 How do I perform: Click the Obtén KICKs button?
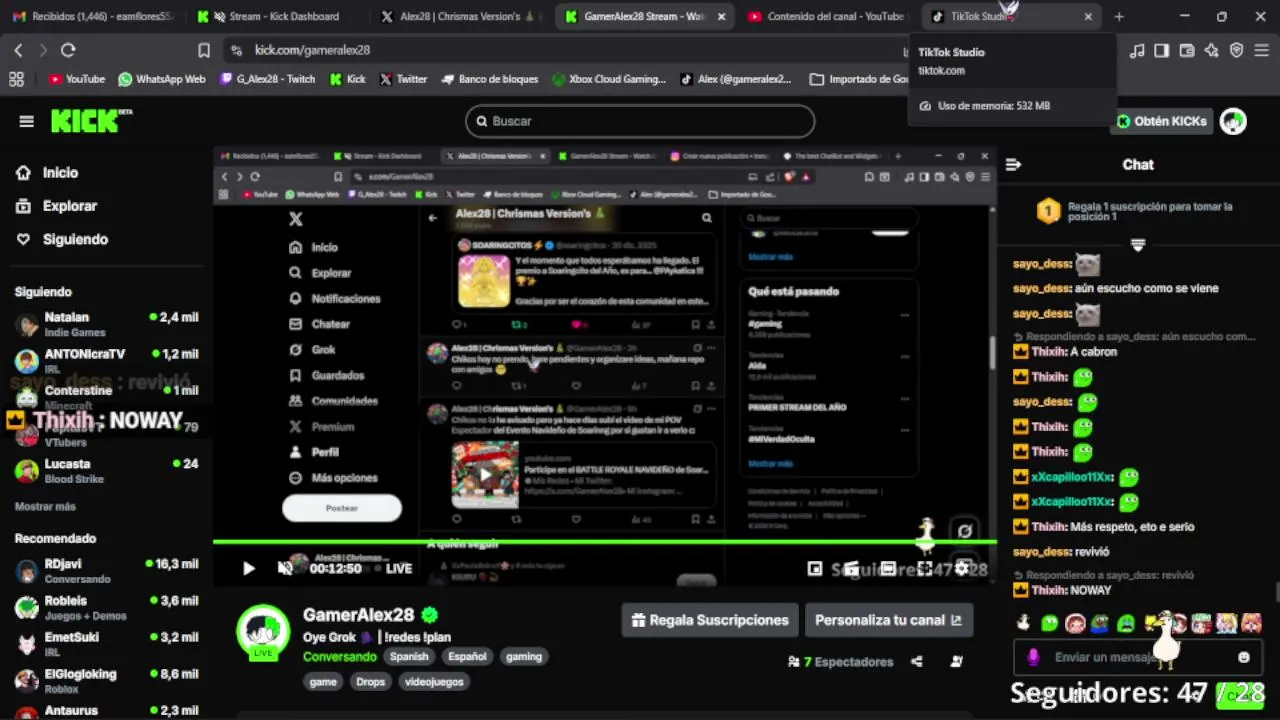pos(1162,121)
